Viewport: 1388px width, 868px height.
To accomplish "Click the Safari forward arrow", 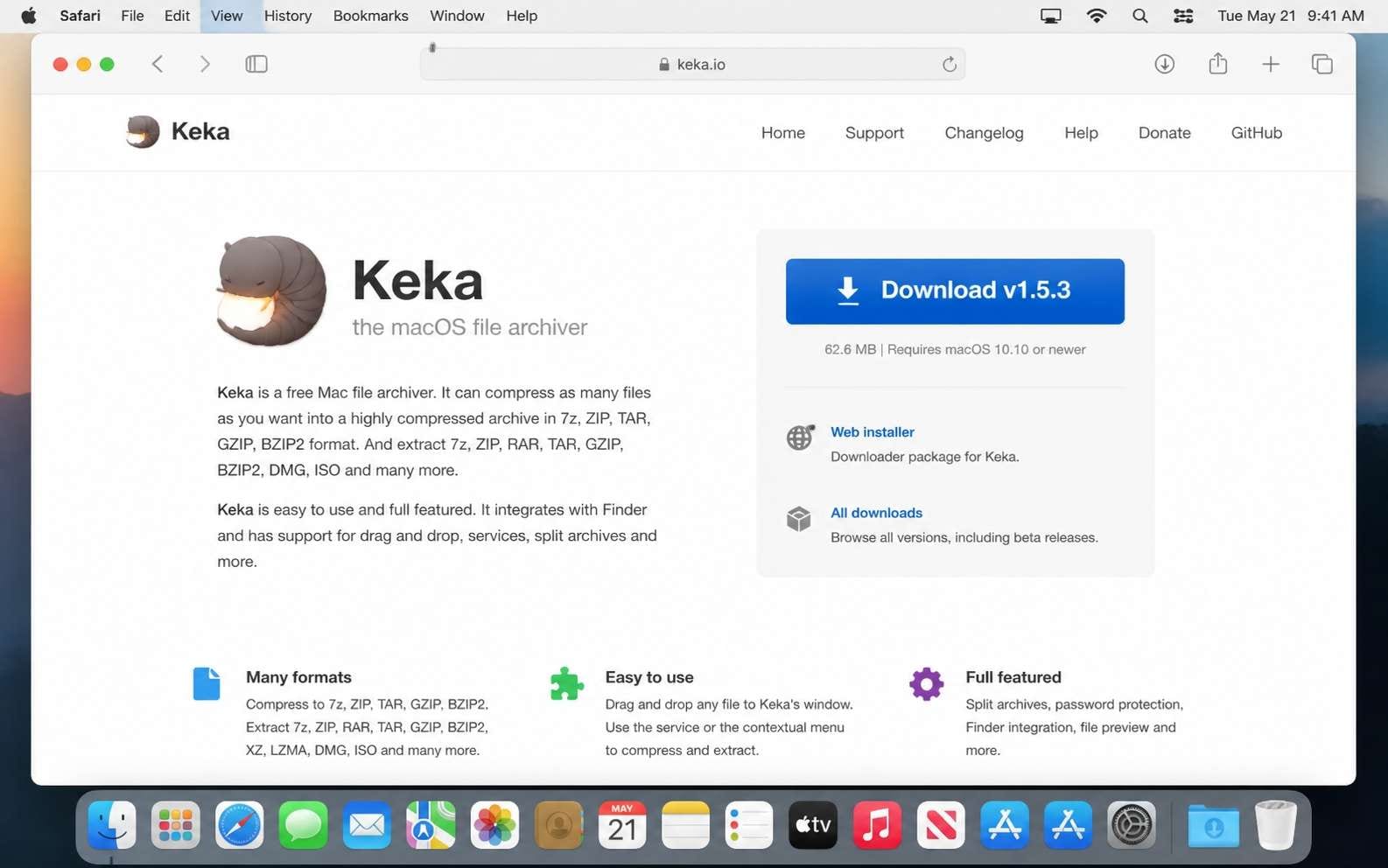I will click(x=205, y=64).
